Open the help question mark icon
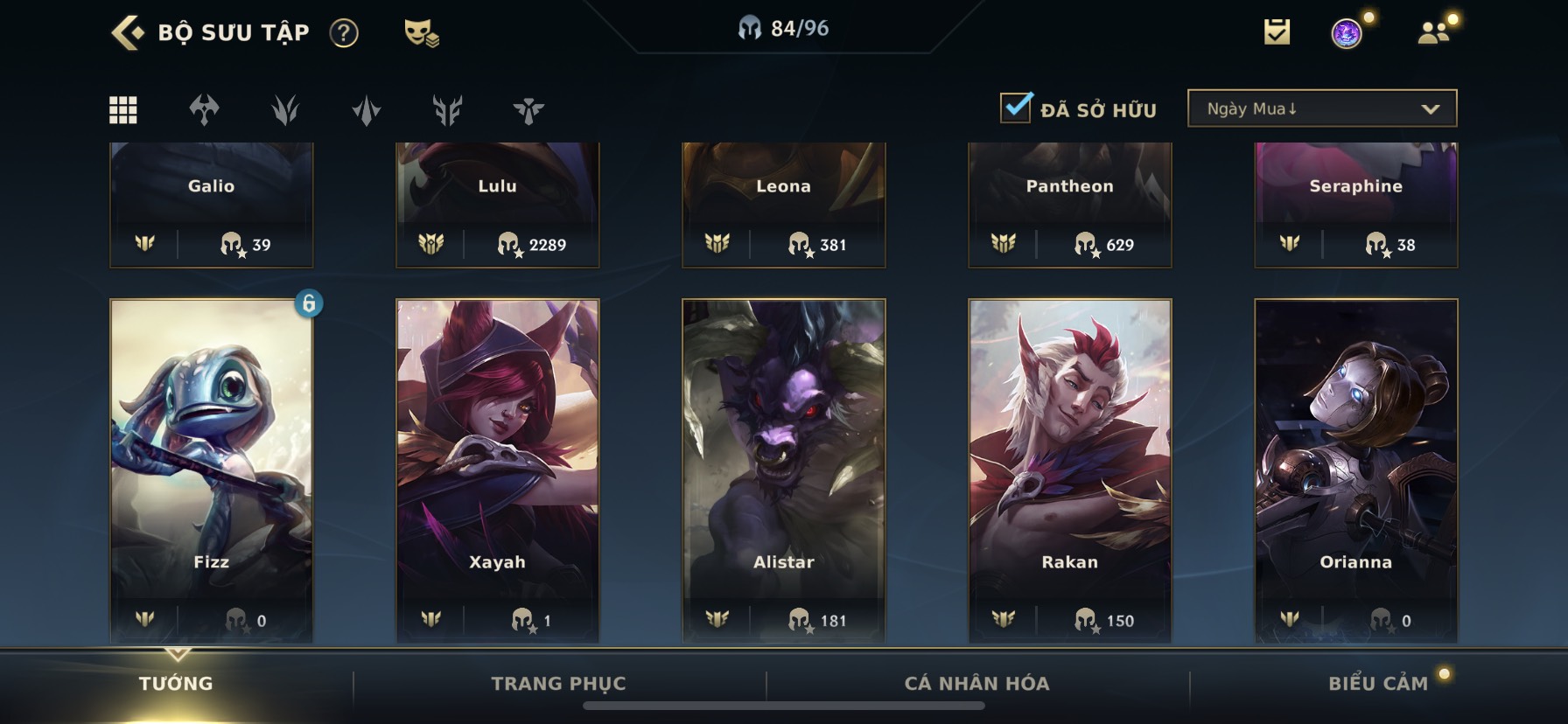Viewport: 1568px width, 724px height. (x=344, y=33)
